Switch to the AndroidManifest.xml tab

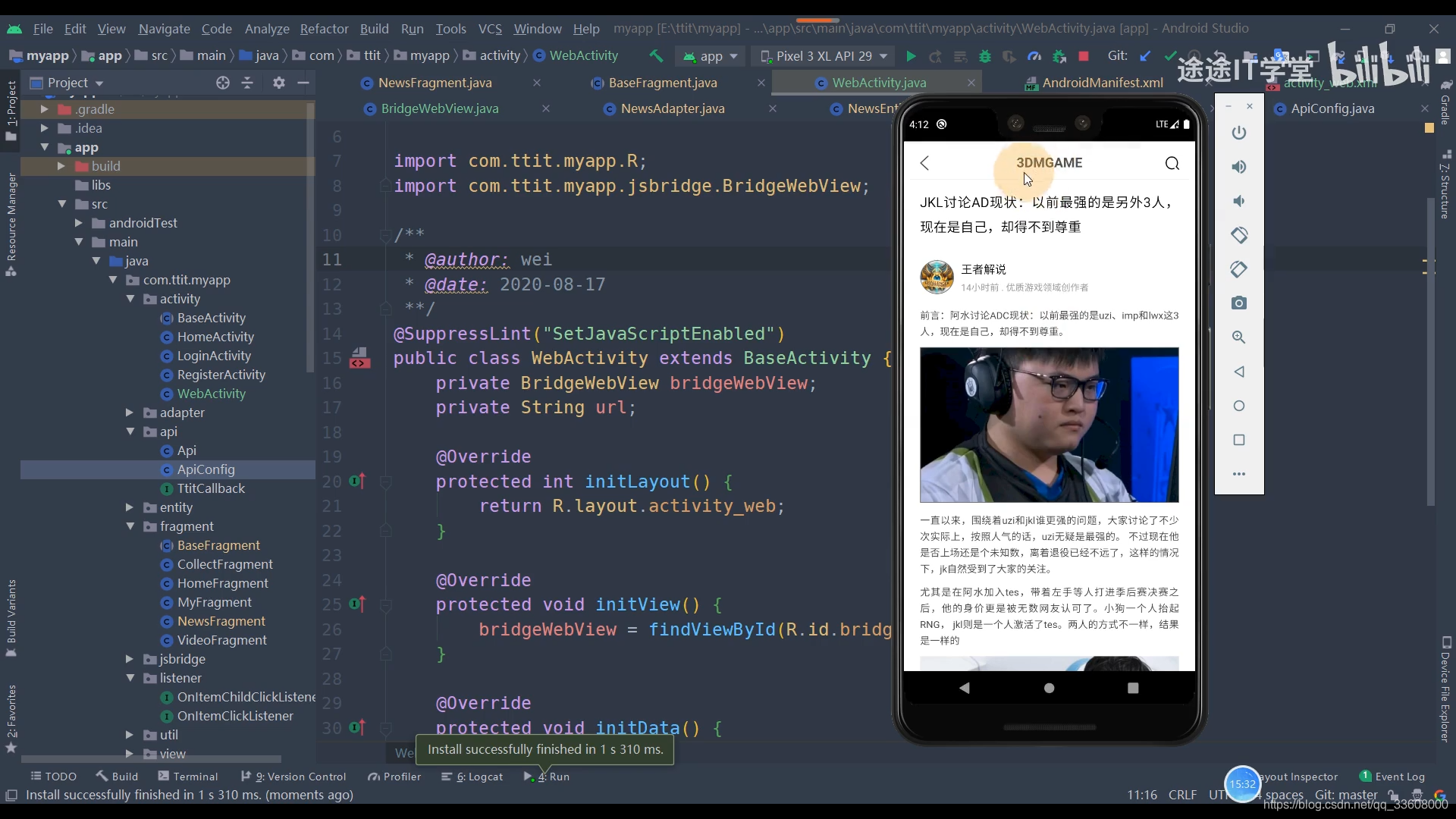[x=1102, y=83]
